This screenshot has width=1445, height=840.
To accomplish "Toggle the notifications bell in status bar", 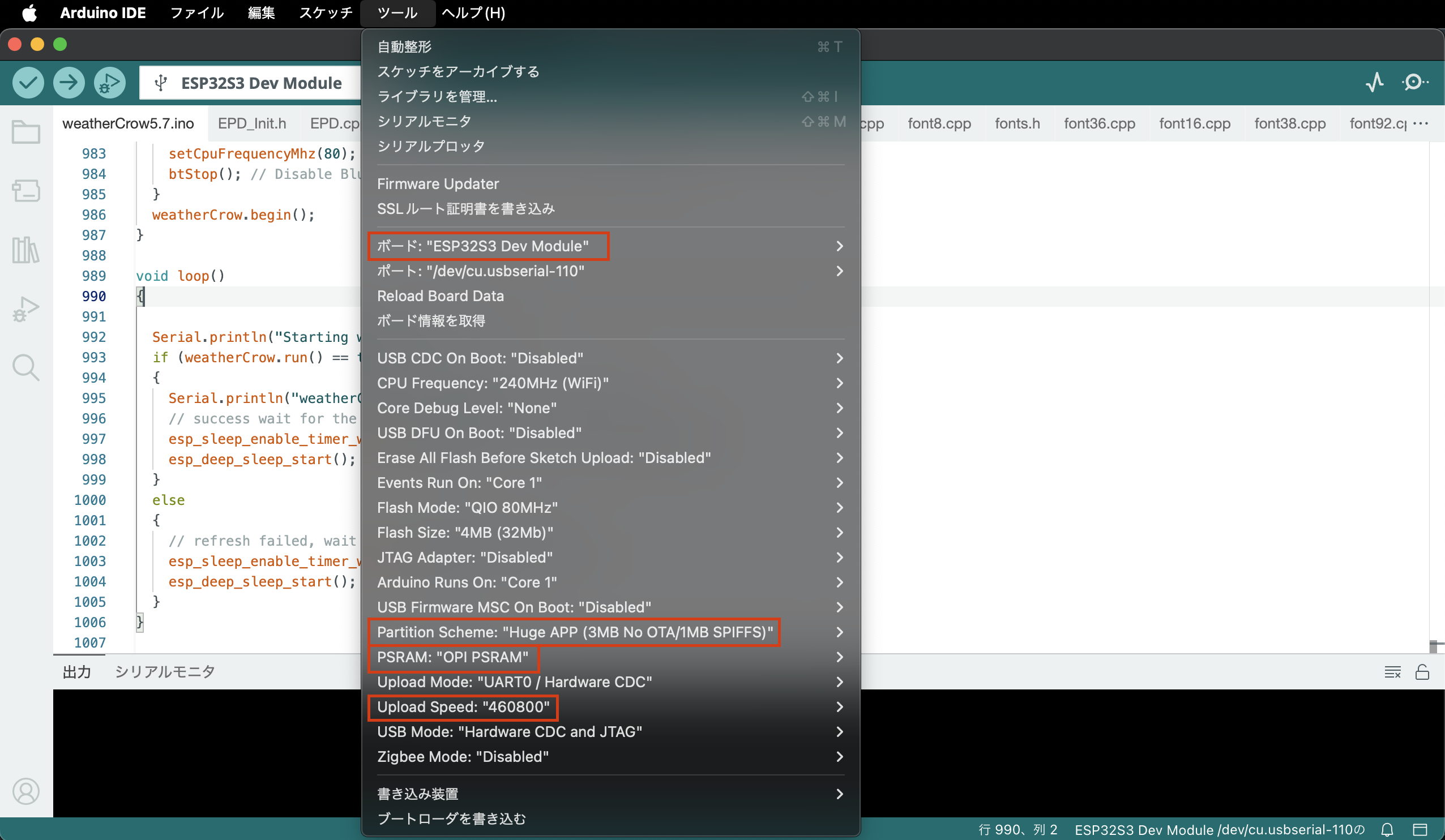I will [1388, 830].
